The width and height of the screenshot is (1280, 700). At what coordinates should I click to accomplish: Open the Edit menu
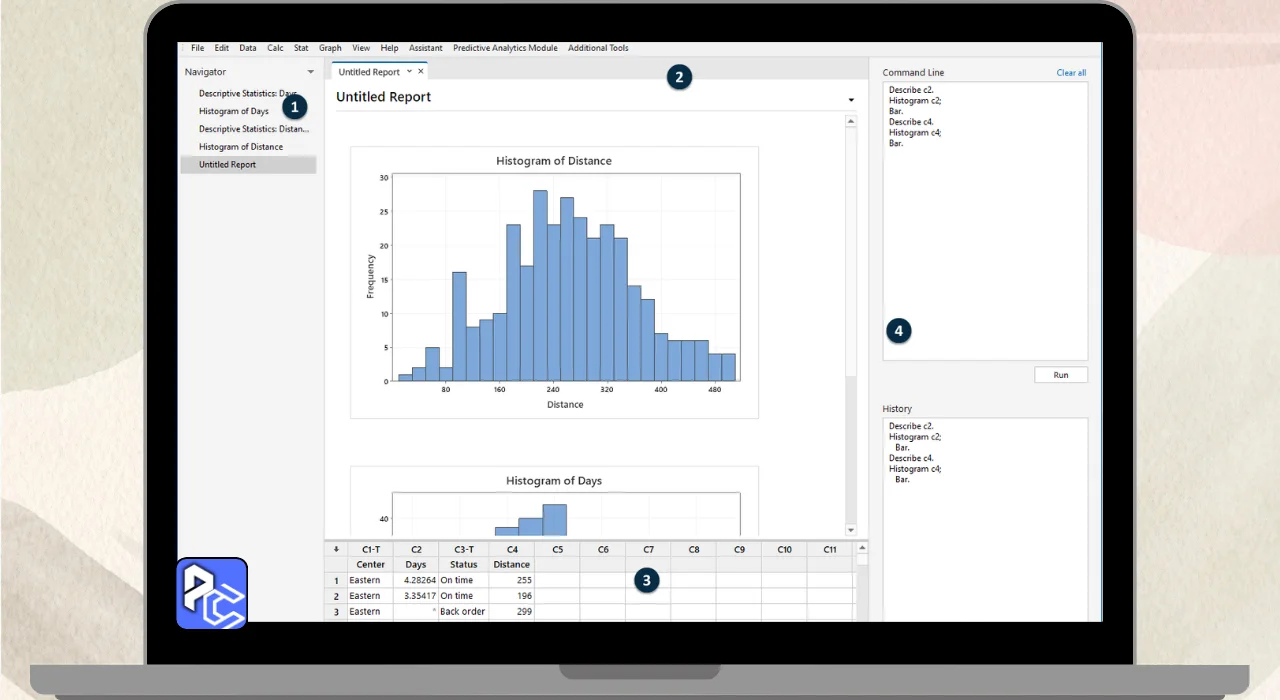pyautogui.click(x=222, y=48)
